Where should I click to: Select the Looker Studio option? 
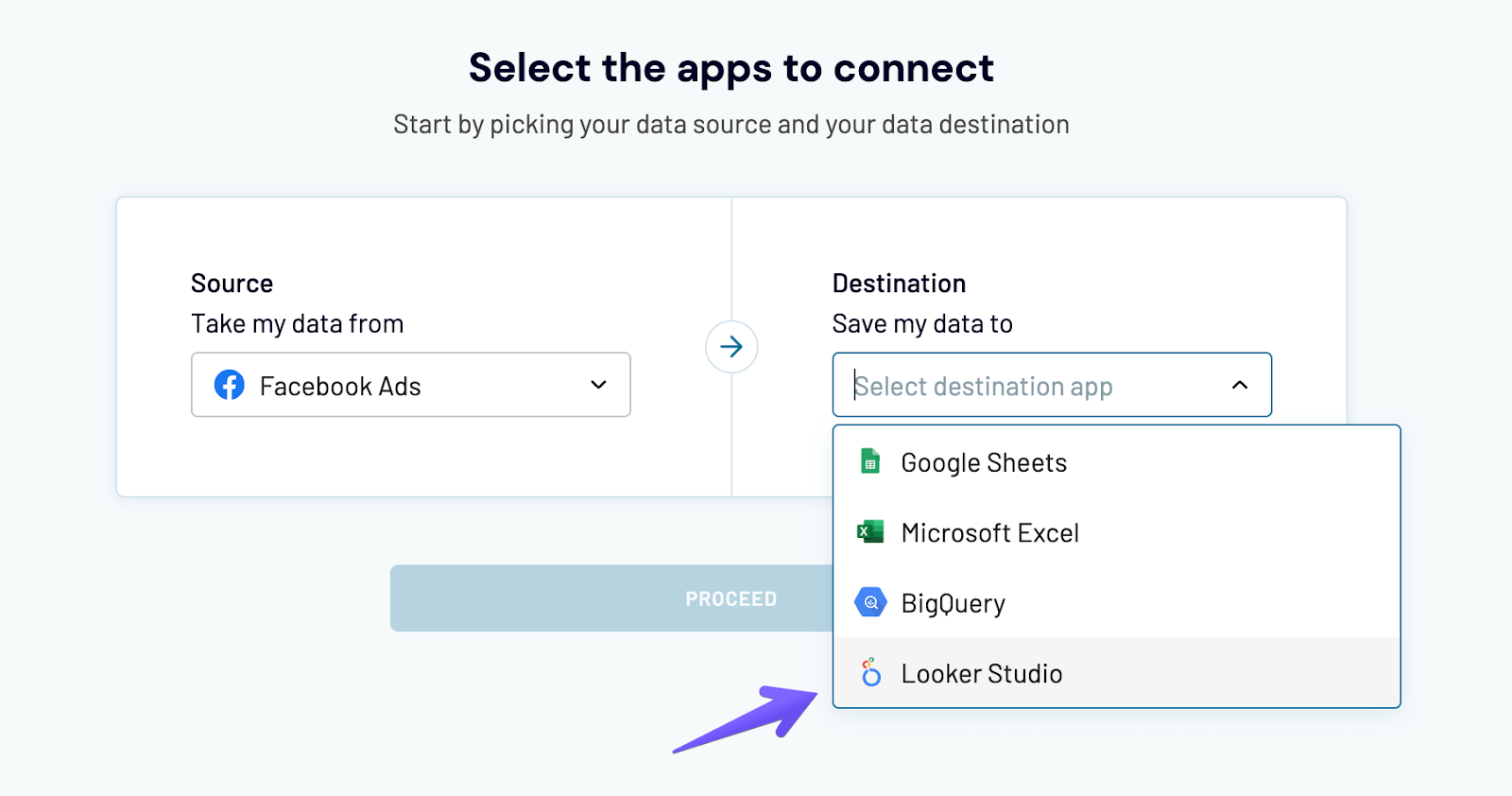pos(982,674)
